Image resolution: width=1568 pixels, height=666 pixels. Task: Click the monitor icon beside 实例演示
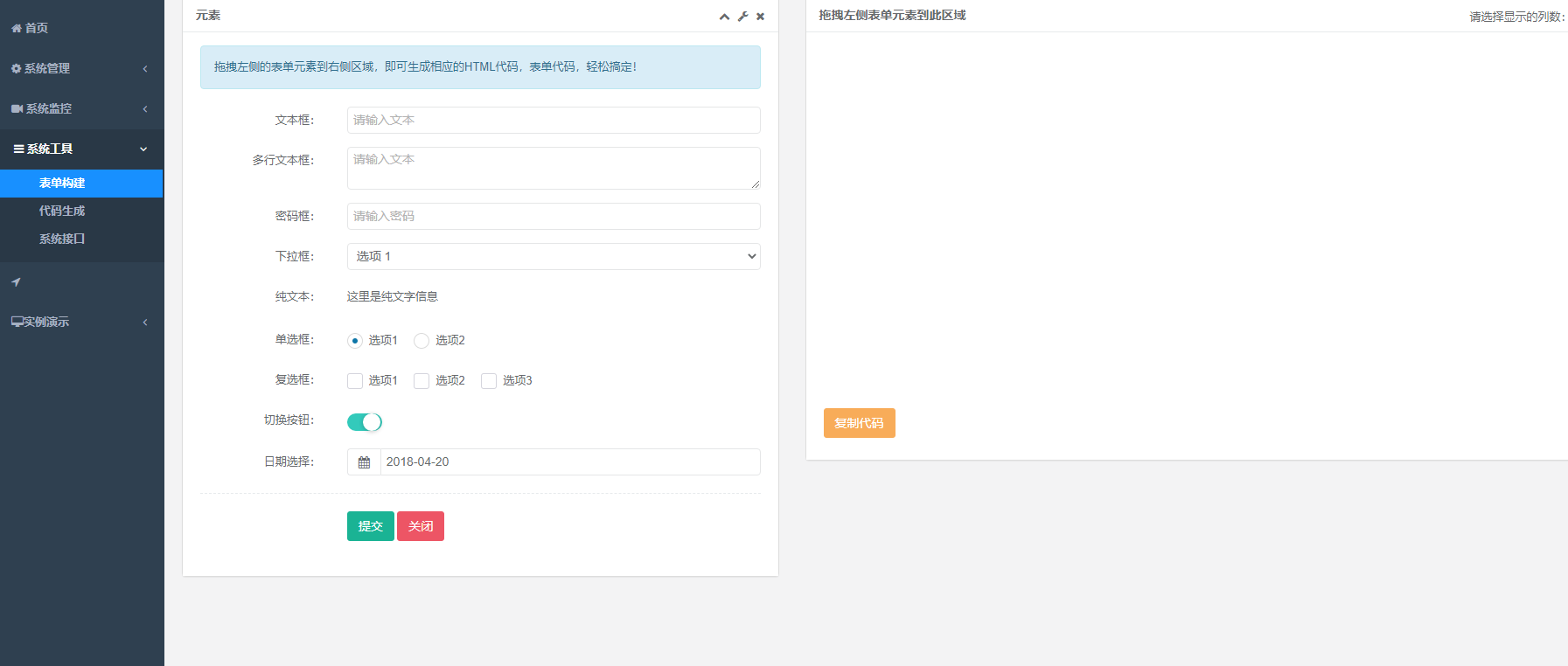point(17,322)
